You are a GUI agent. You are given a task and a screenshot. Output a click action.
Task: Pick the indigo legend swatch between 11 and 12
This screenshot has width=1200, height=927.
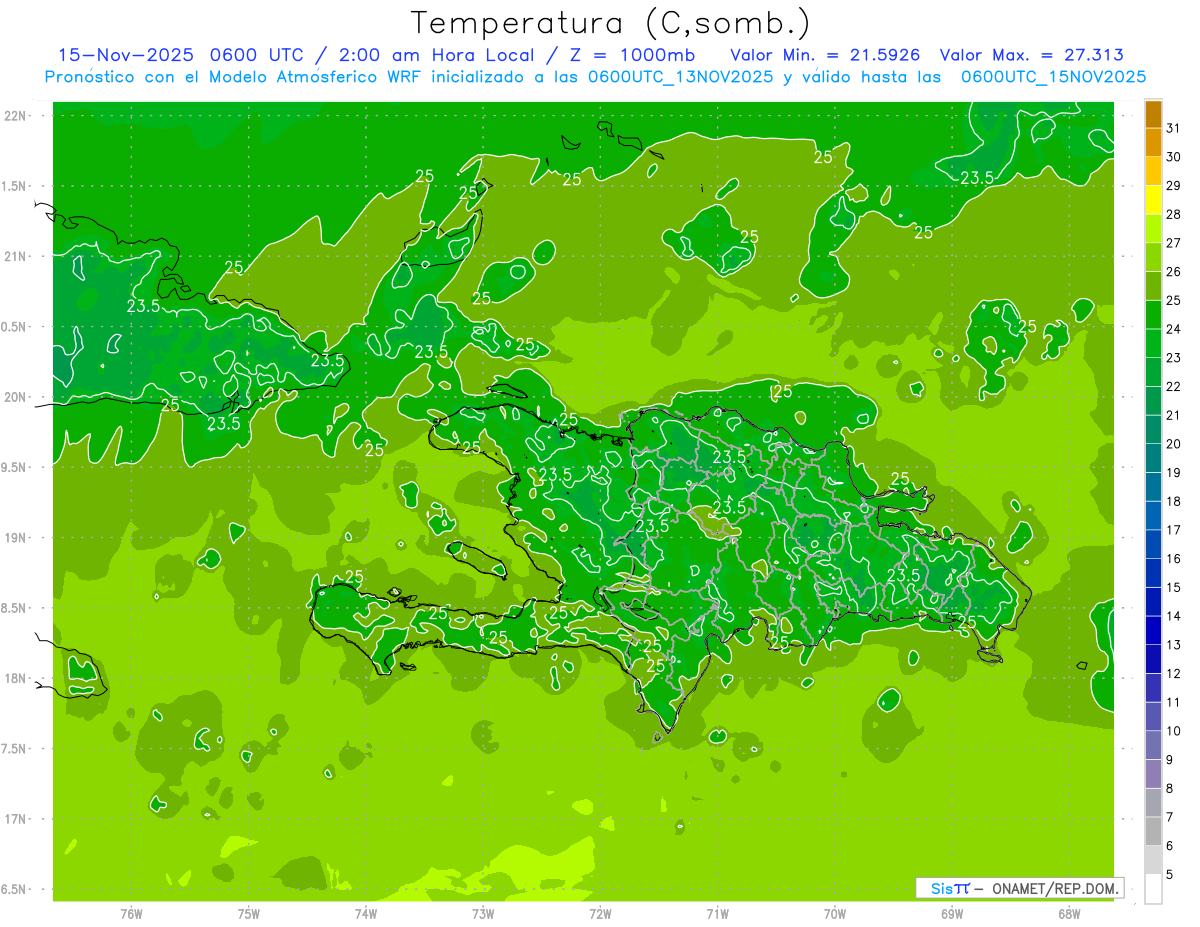coord(1153,688)
